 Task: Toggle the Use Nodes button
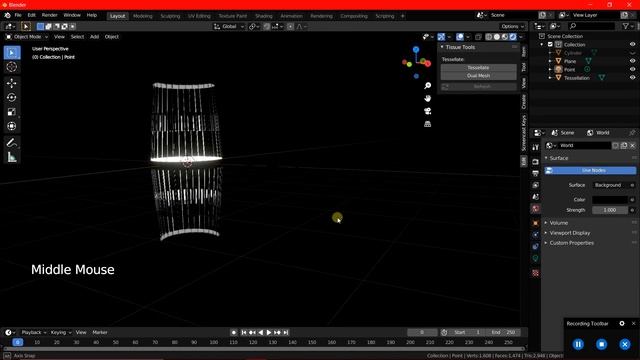(590, 170)
